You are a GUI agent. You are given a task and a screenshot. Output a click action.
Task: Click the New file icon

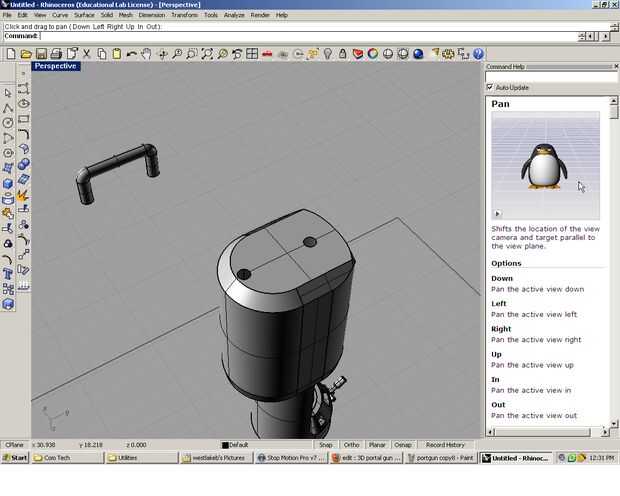(x=9, y=54)
